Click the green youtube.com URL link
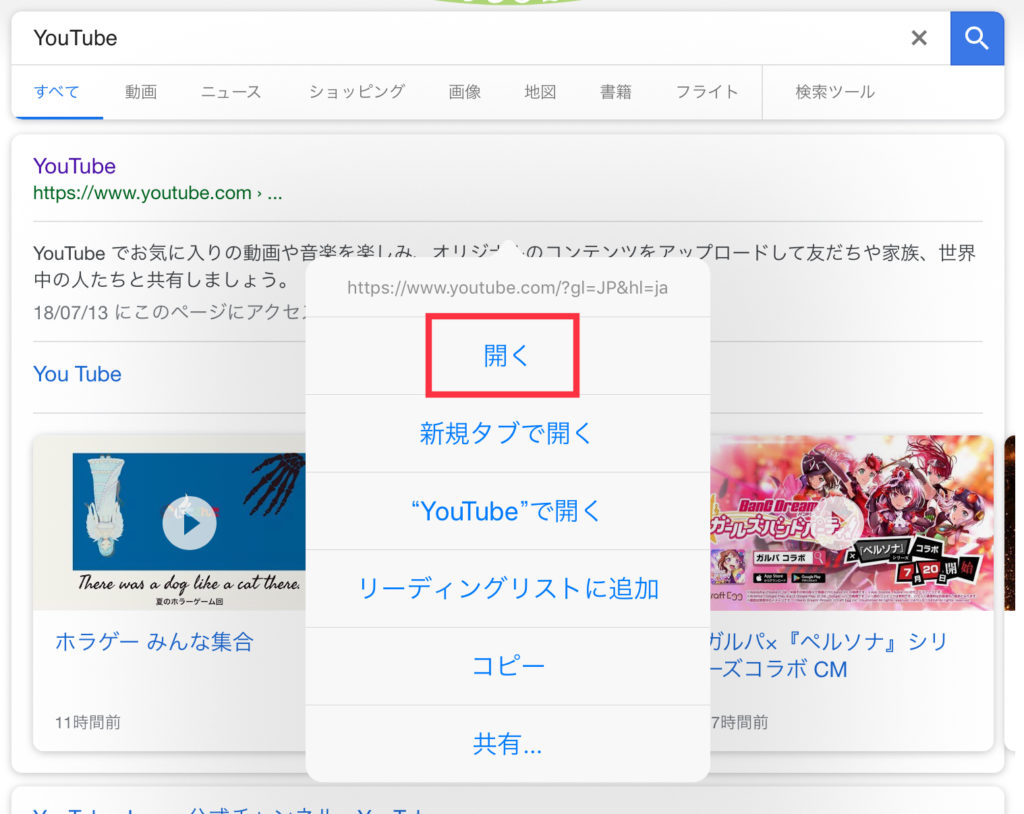Viewport: 1024px width, 814px height. pyautogui.click(x=157, y=193)
